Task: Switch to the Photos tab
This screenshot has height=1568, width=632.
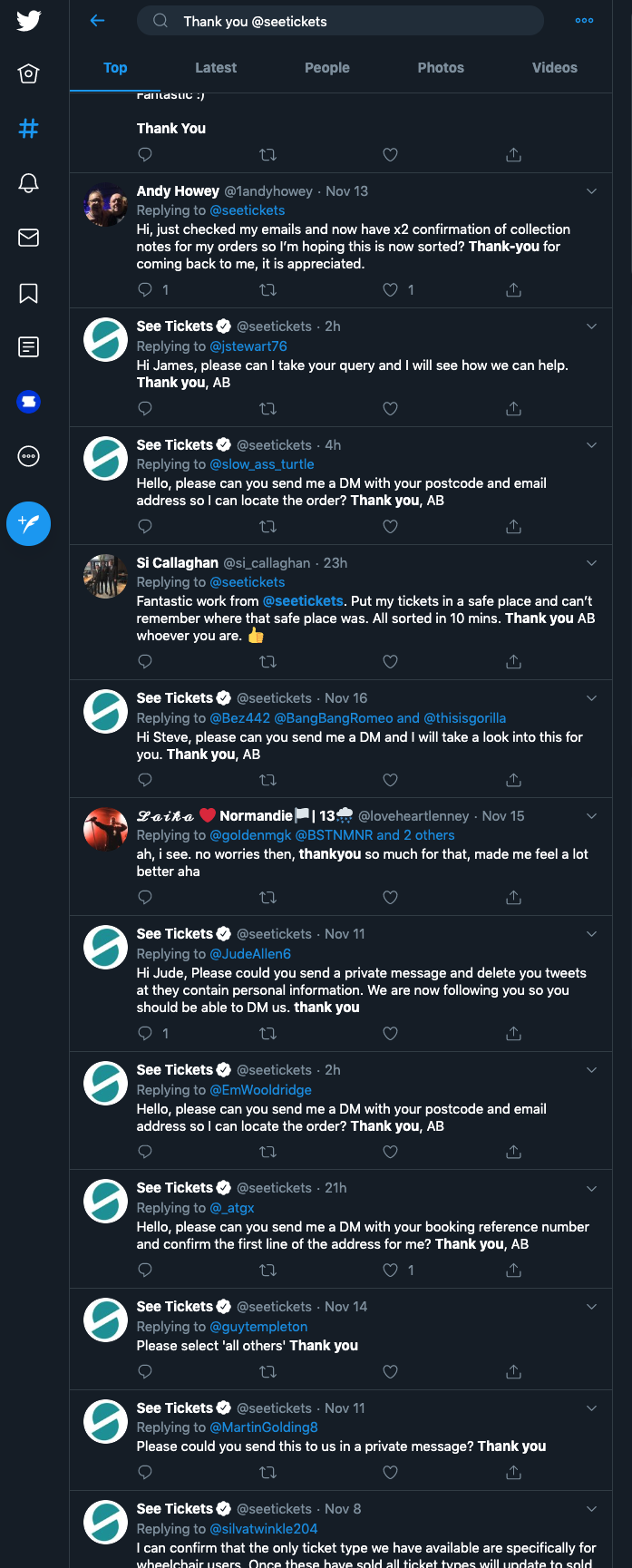Action: 441,68
